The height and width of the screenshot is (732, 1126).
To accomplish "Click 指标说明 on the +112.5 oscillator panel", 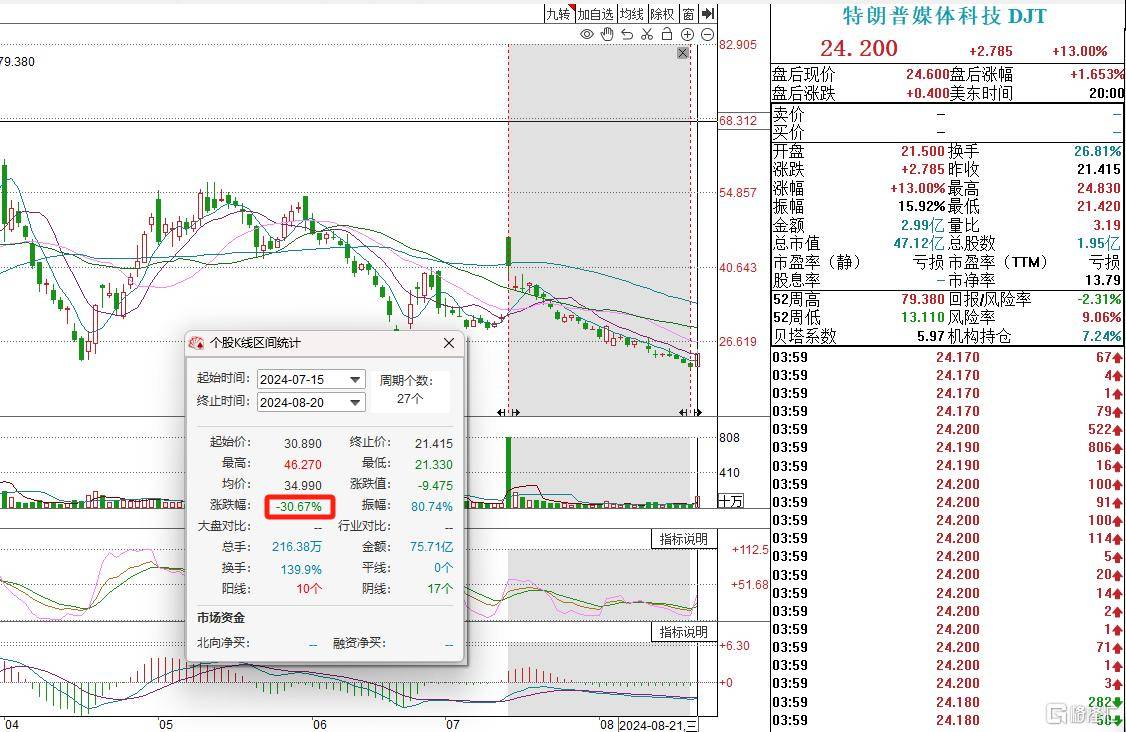I will click(x=684, y=539).
